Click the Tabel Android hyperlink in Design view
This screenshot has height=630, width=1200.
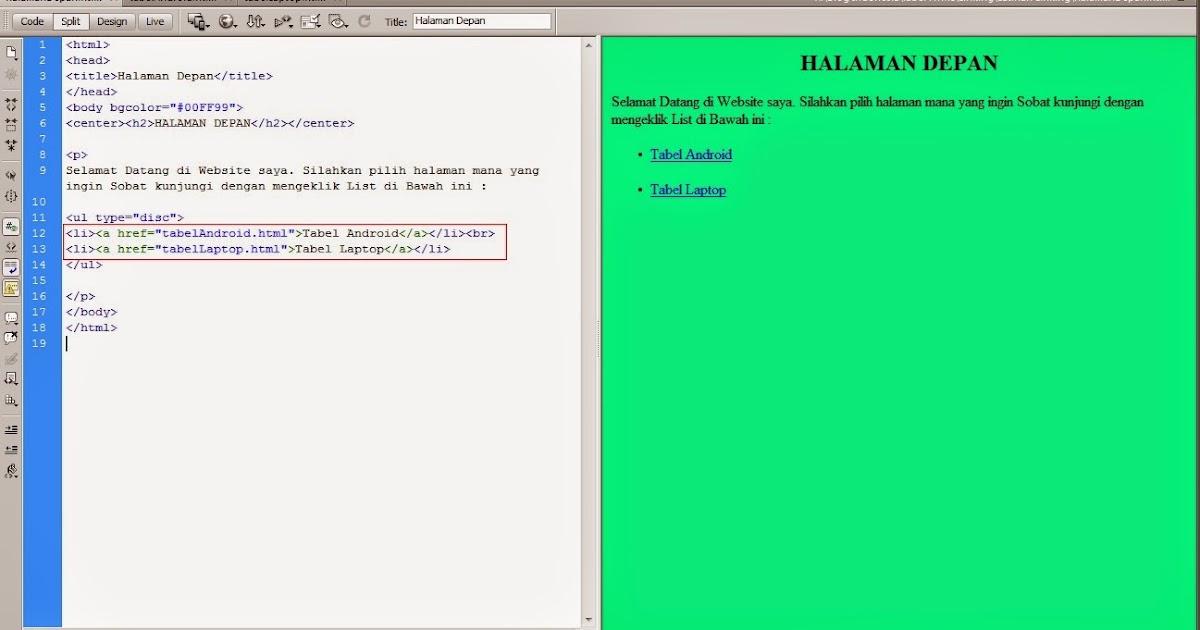691,154
